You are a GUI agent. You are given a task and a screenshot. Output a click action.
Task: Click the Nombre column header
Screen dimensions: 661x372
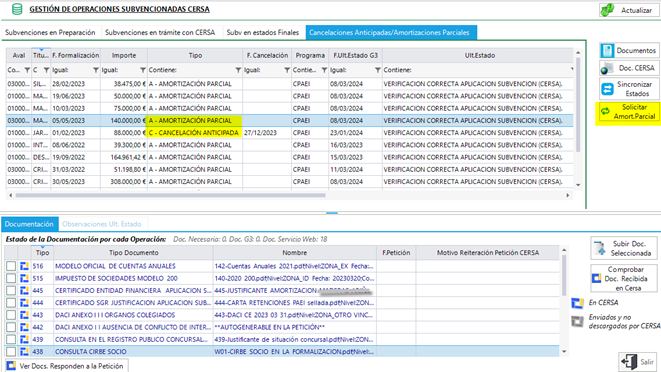[295, 253]
